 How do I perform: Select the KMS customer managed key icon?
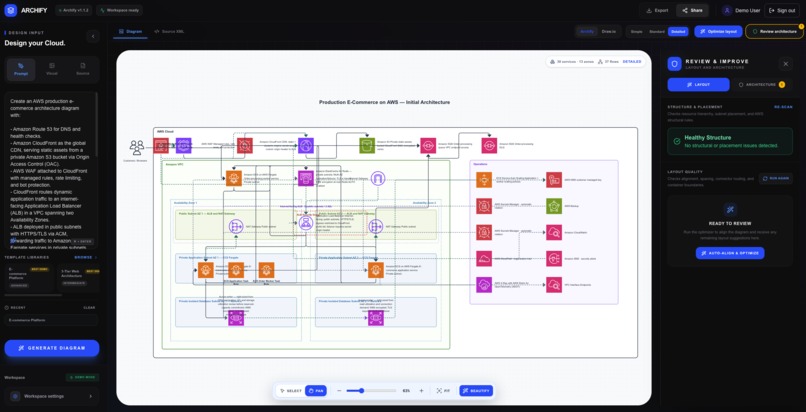pos(554,180)
